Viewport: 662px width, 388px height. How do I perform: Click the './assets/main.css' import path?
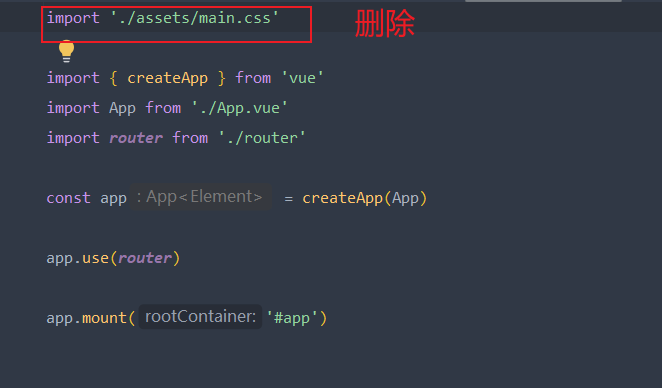194,18
